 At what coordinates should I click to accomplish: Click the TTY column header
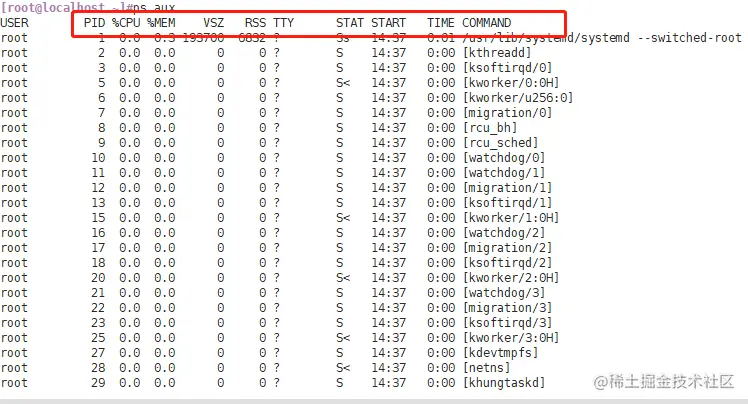(283, 23)
